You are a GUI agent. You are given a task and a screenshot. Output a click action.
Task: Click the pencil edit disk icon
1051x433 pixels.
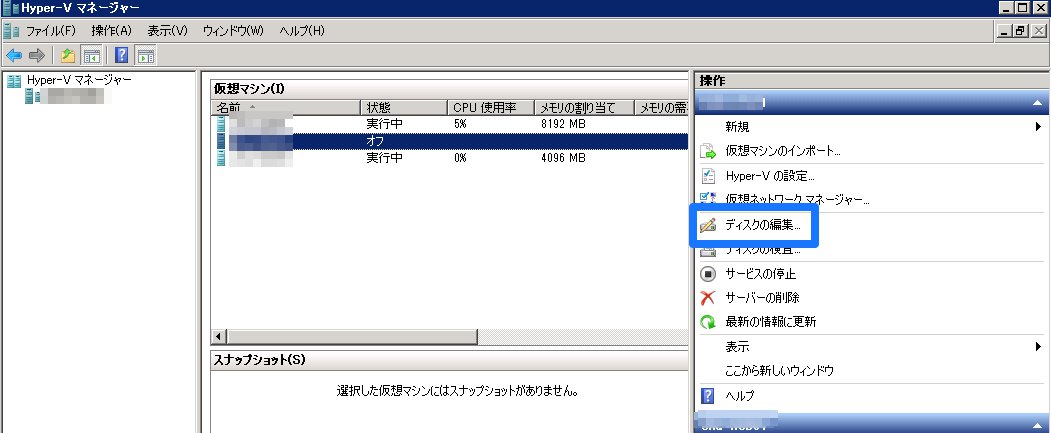pyautogui.click(x=708, y=225)
